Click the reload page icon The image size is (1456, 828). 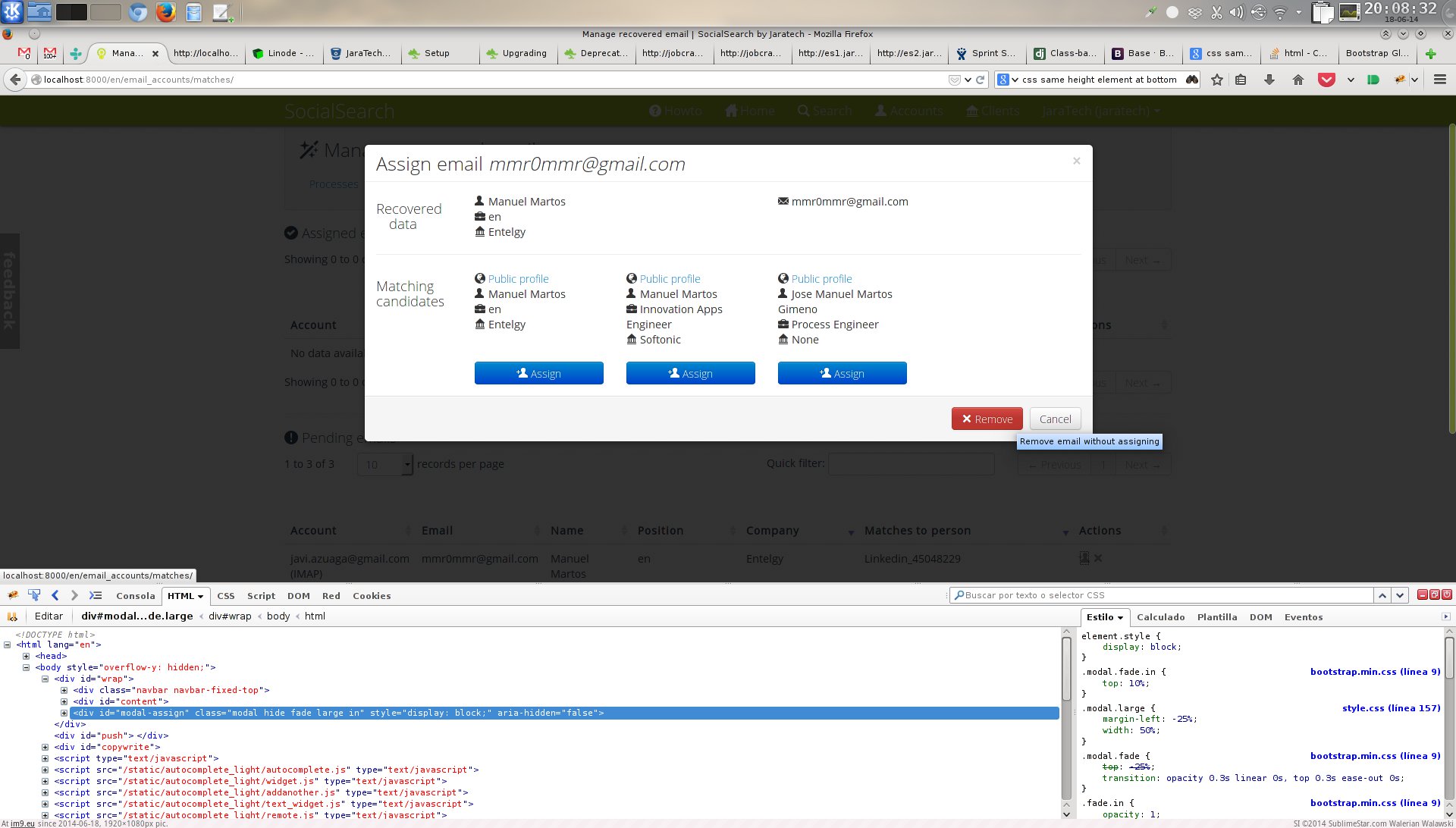coord(981,80)
